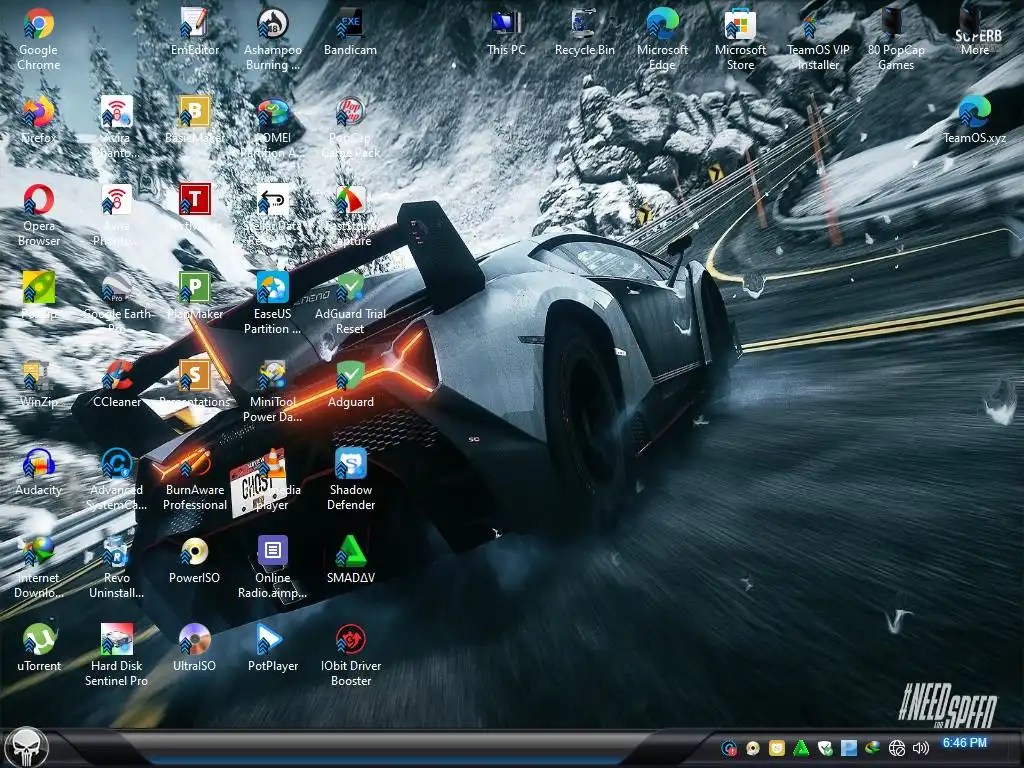Open the Shadow Defender desktop shortcut
The height and width of the screenshot is (768, 1024).
(351, 464)
